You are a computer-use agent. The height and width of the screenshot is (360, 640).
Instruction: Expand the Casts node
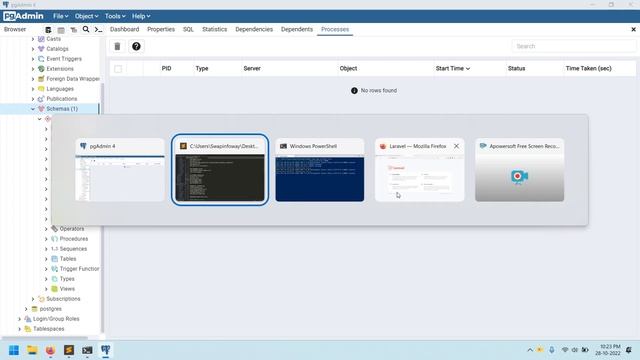pyautogui.click(x=33, y=39)
